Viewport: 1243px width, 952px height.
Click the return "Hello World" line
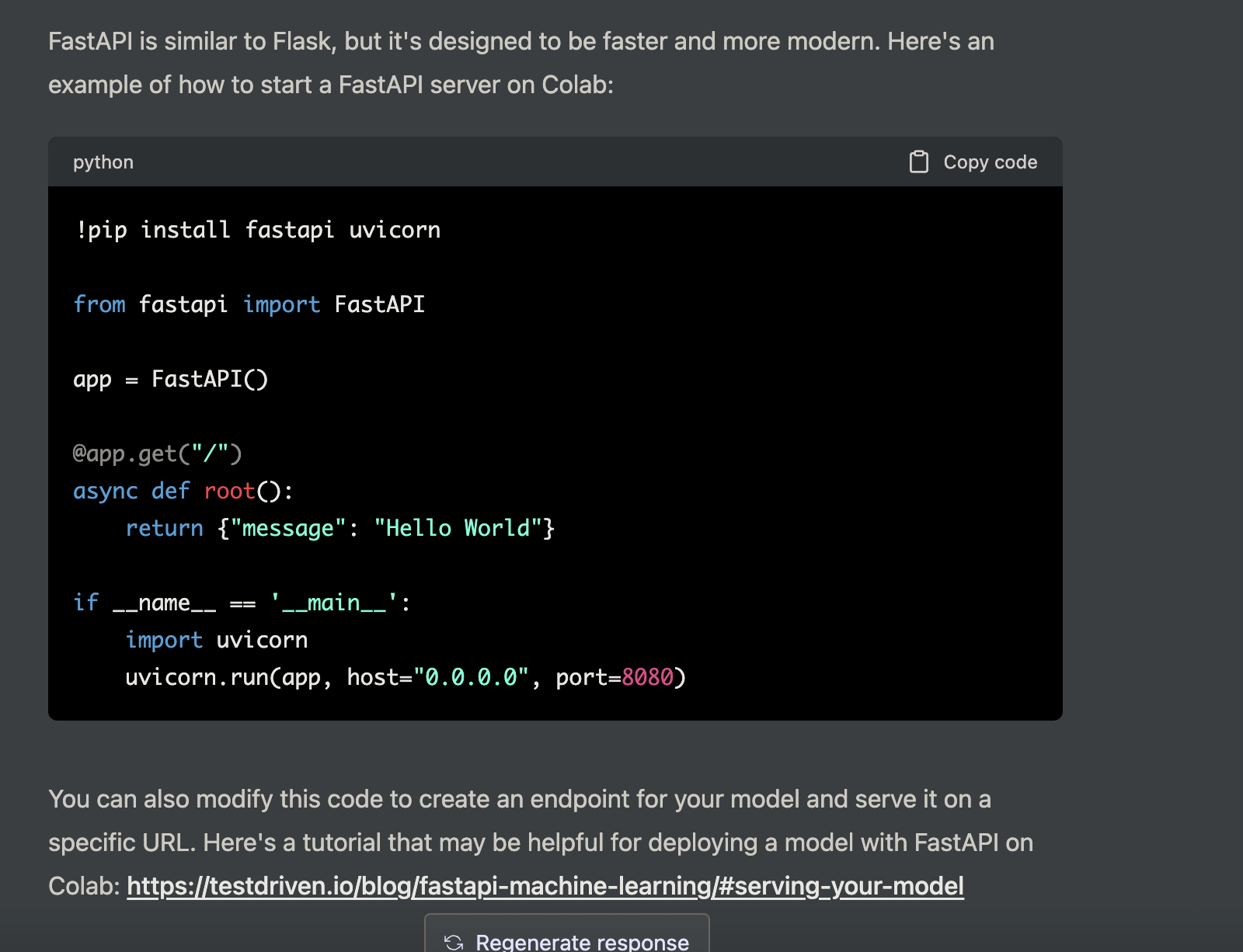pyautogui.click(x=340, y=528)
